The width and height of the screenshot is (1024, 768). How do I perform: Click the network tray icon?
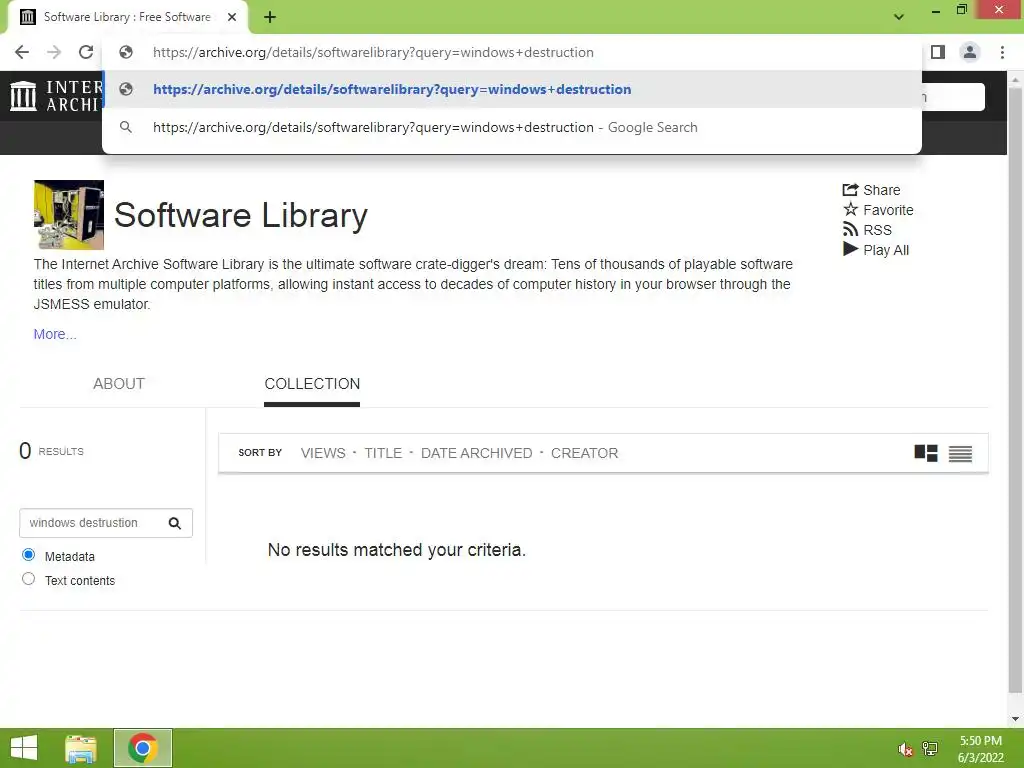click(x=930, y=749)
